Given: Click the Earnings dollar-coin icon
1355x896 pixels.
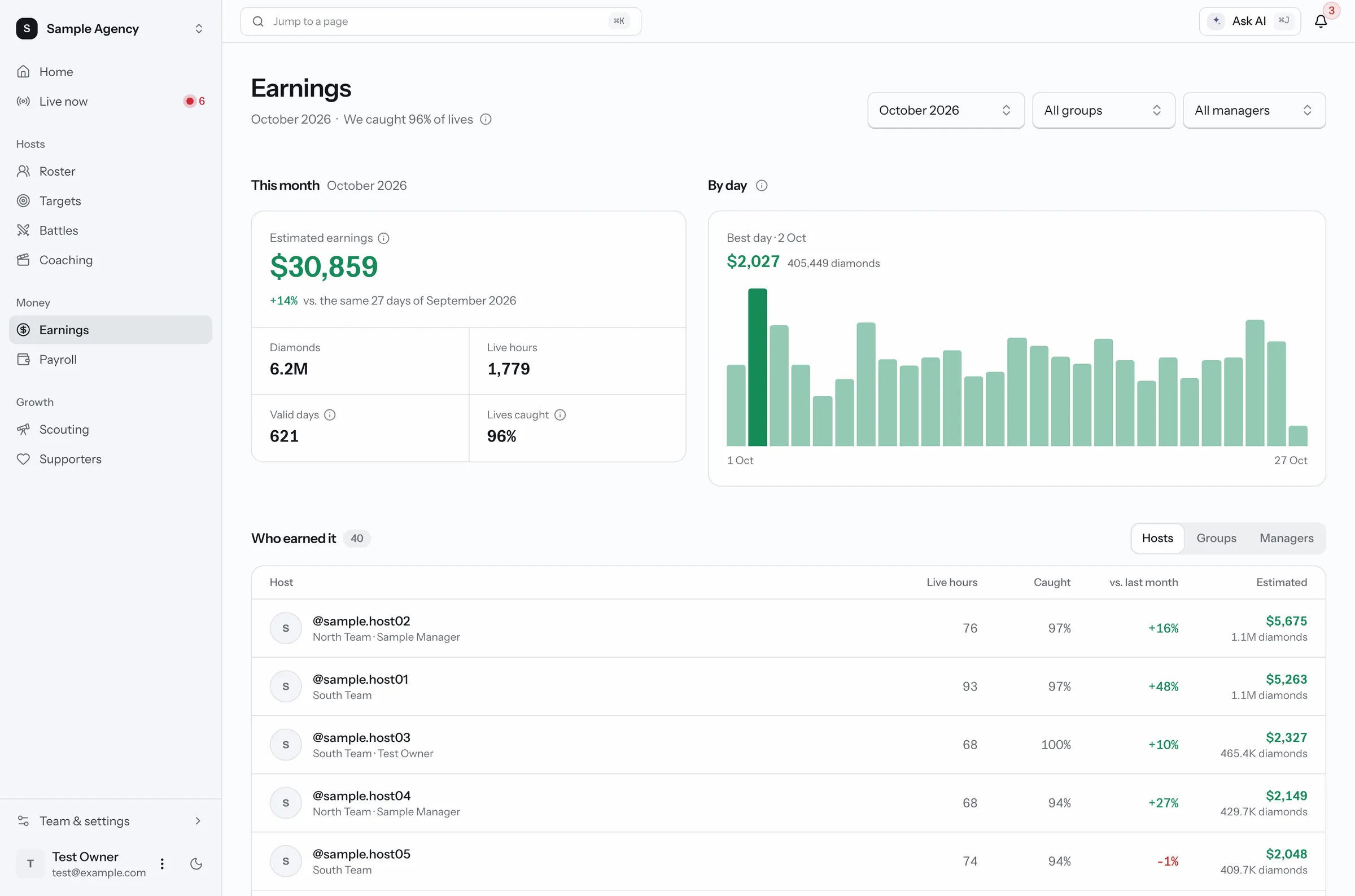Looking at the screenshot, I should pos(23,330).
